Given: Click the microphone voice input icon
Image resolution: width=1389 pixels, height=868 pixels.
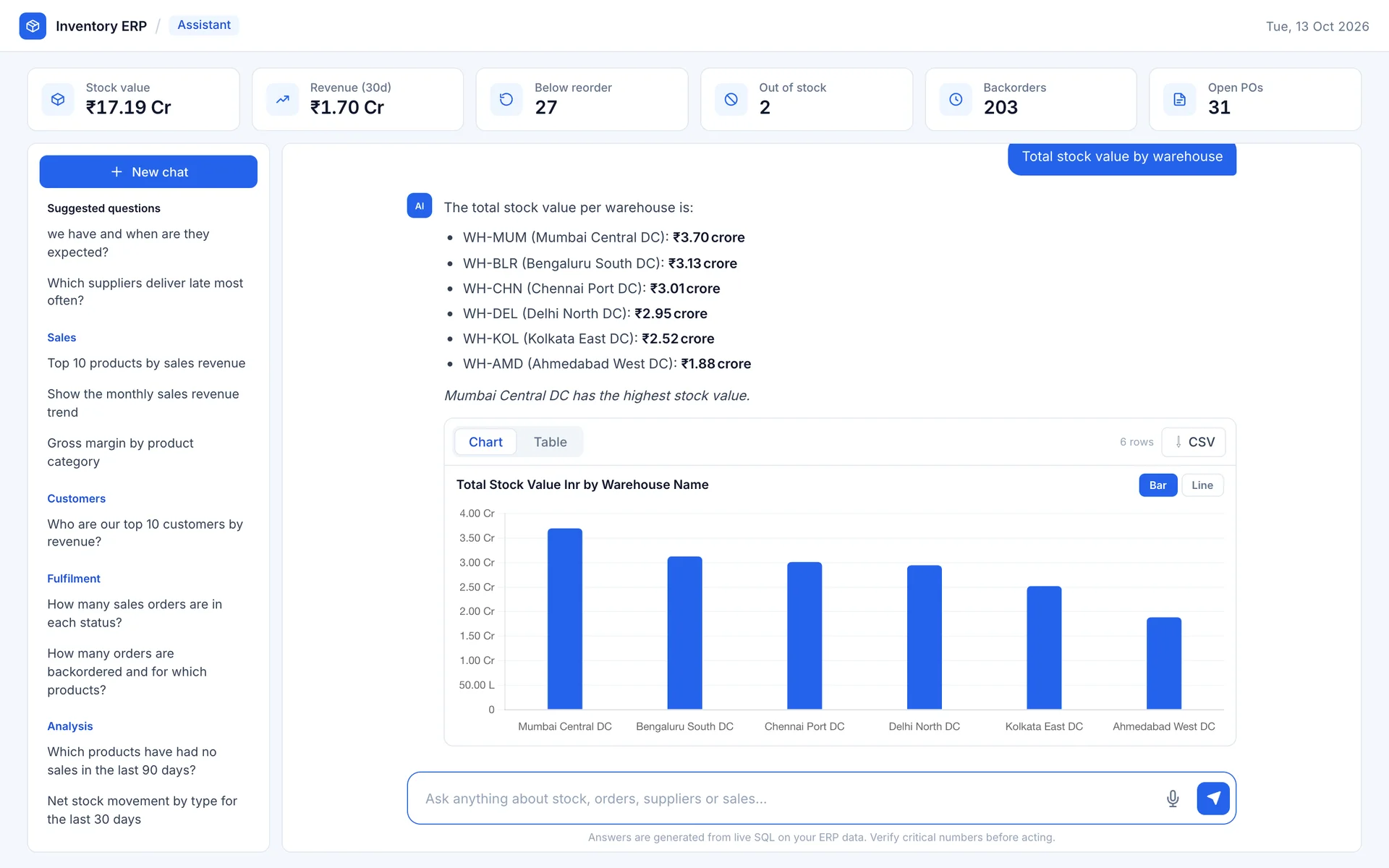Looking at the screenshot, I should [x=1173, y=799].
